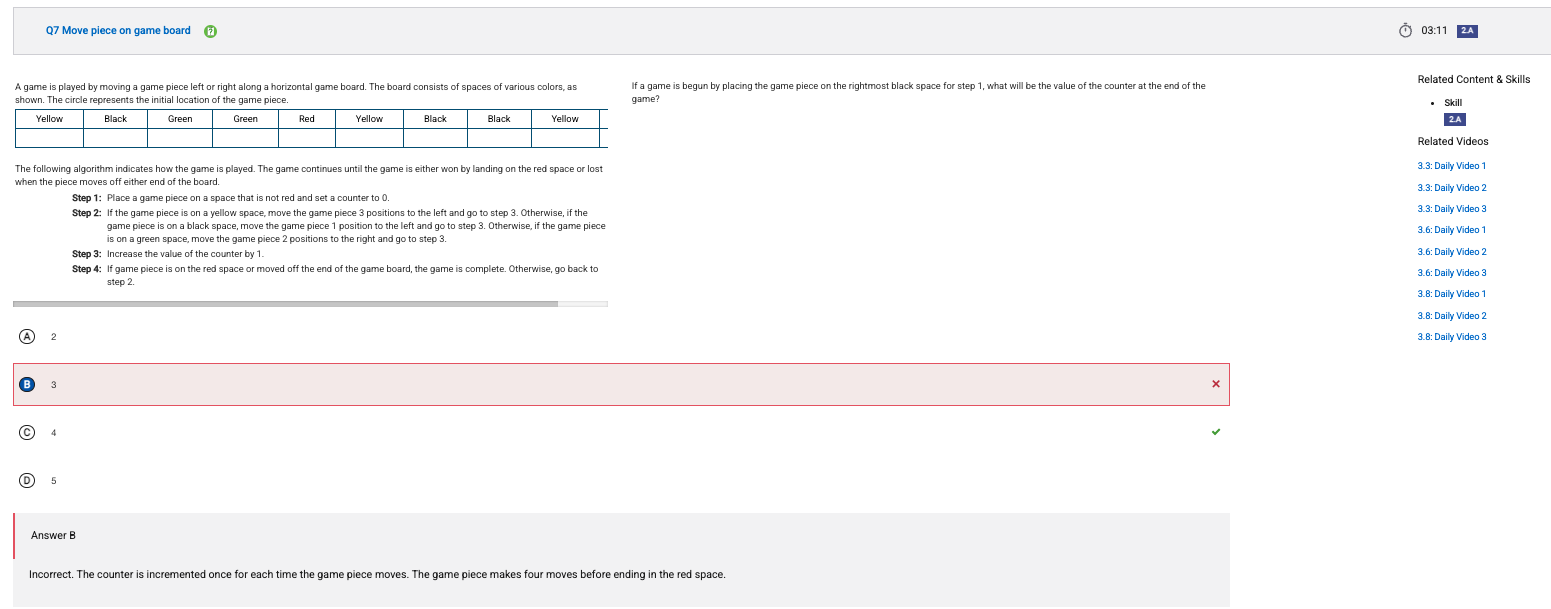The image size is (1551, 609).
Task: Select answer choice B
Action: point(27,384)
